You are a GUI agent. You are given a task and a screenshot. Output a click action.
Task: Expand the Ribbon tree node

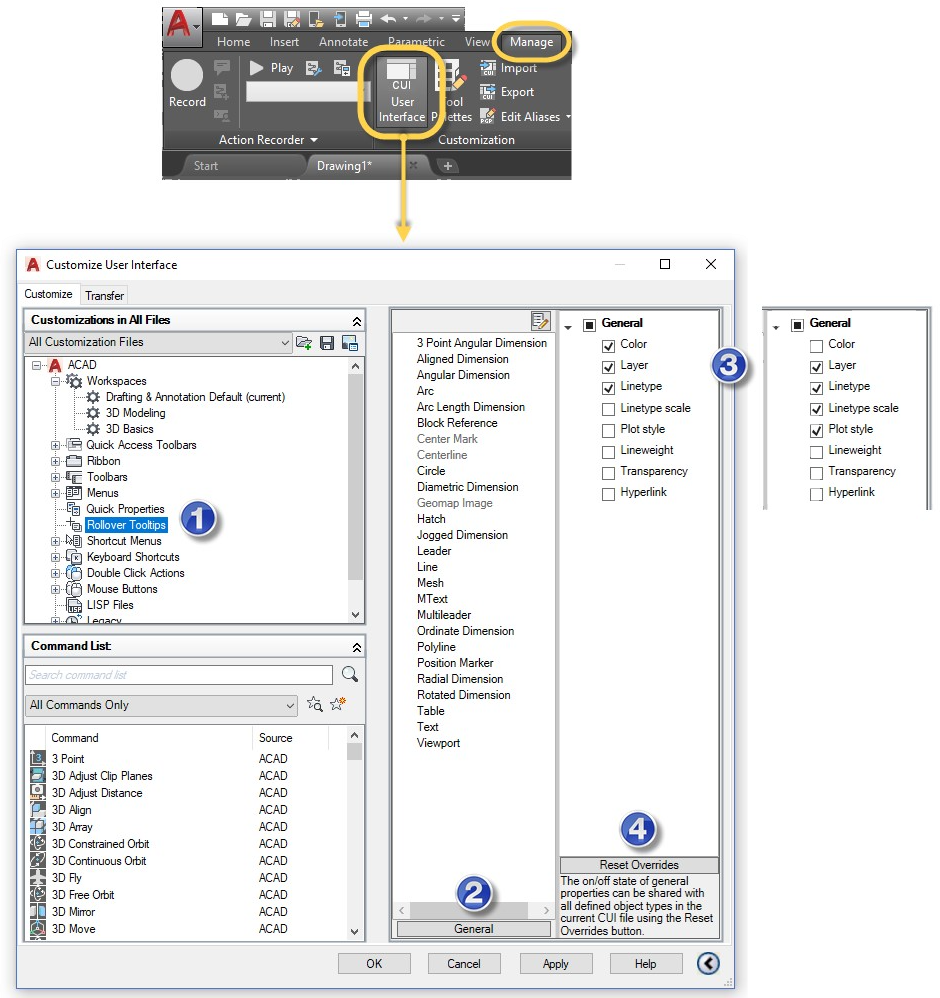55,461
